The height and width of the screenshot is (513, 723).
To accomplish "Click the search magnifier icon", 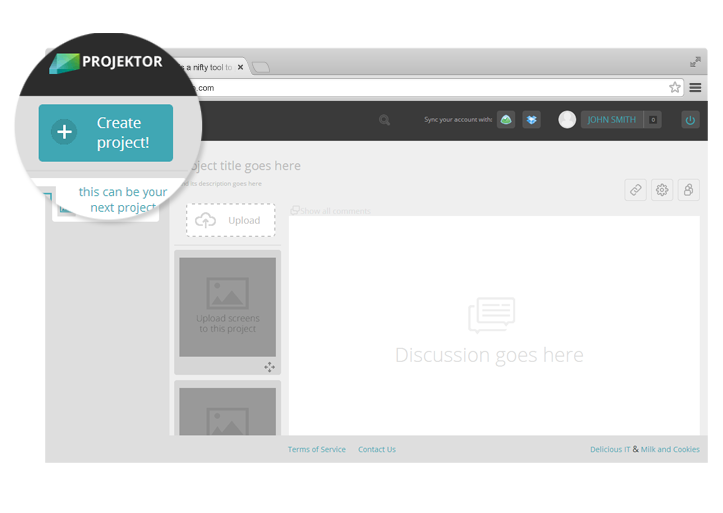I will (384, 120).
